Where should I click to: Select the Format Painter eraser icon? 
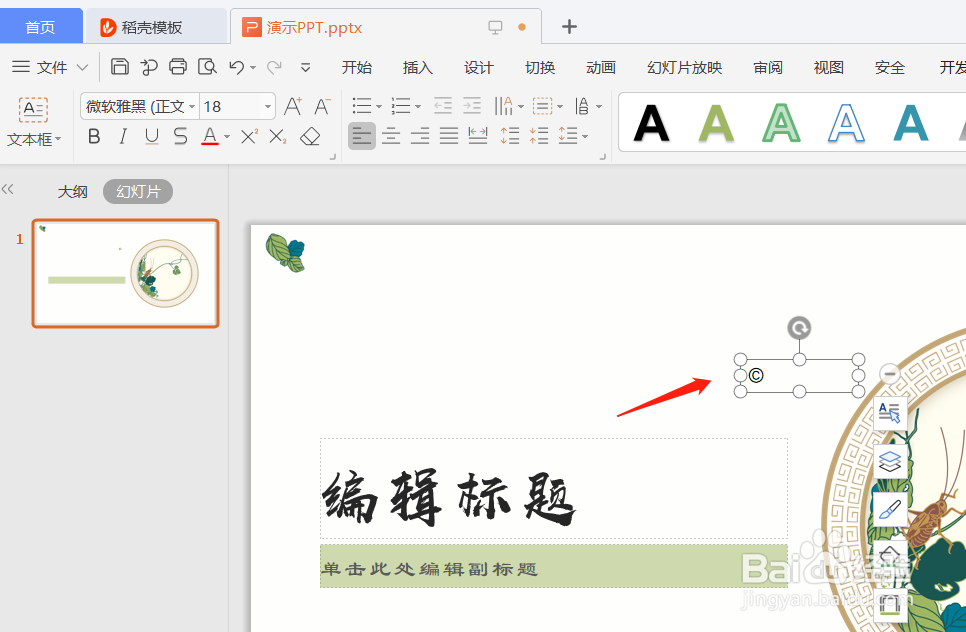310,136
